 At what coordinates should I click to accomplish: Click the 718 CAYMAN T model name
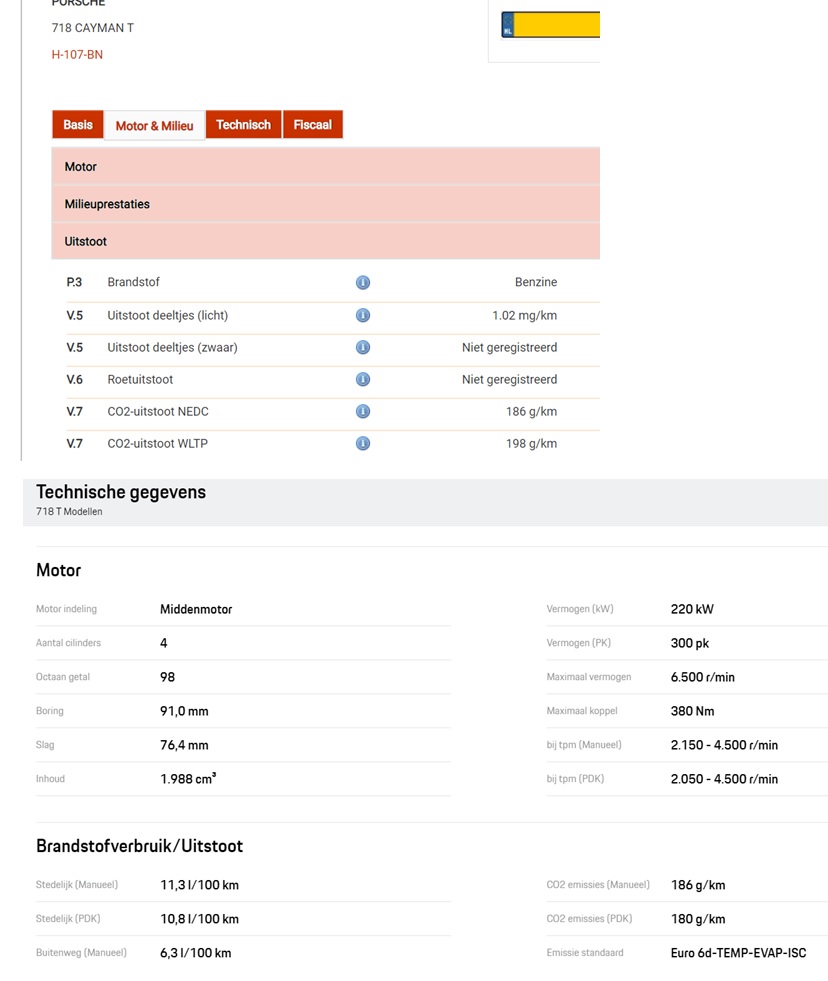(93, 28)
